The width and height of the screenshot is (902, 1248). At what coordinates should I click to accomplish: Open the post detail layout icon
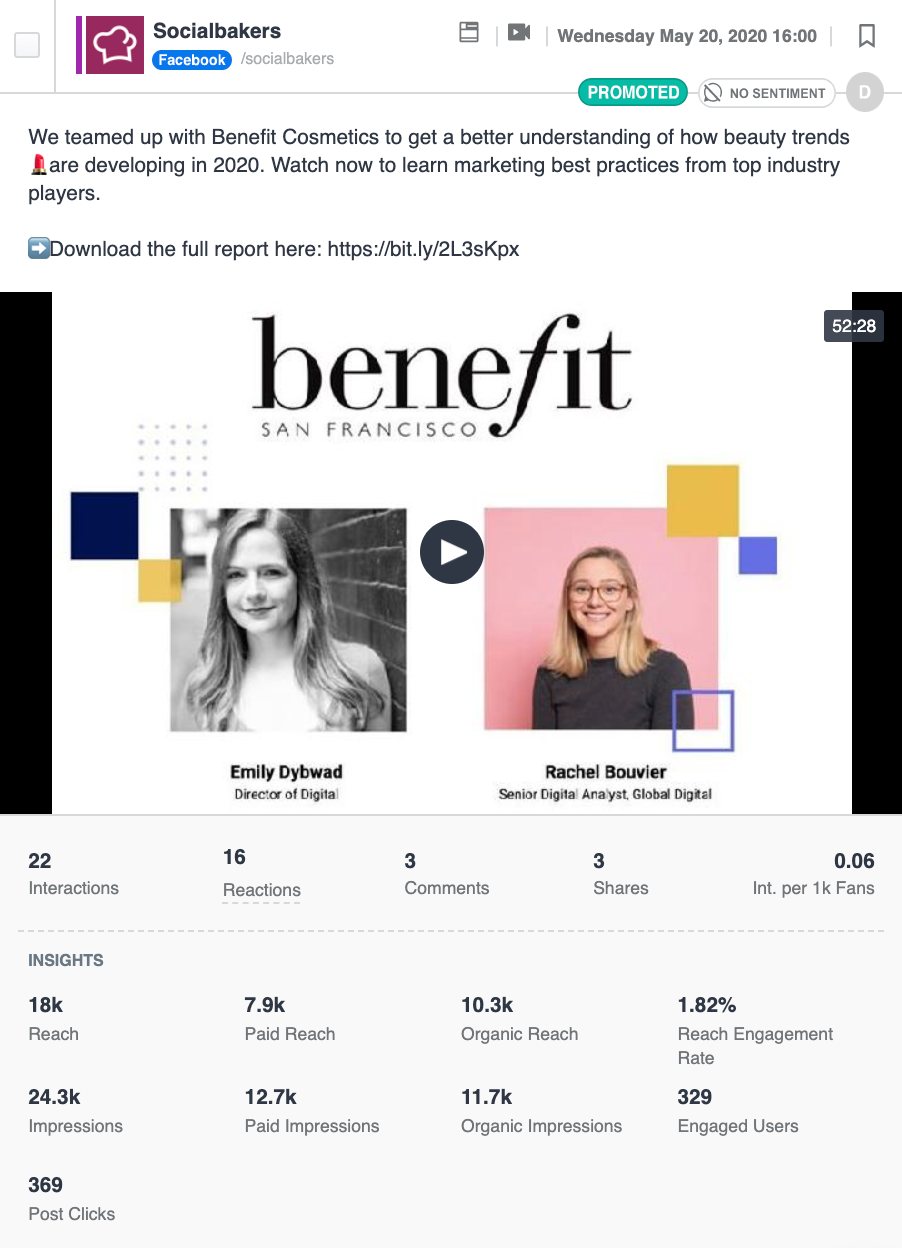coord(469,32)
